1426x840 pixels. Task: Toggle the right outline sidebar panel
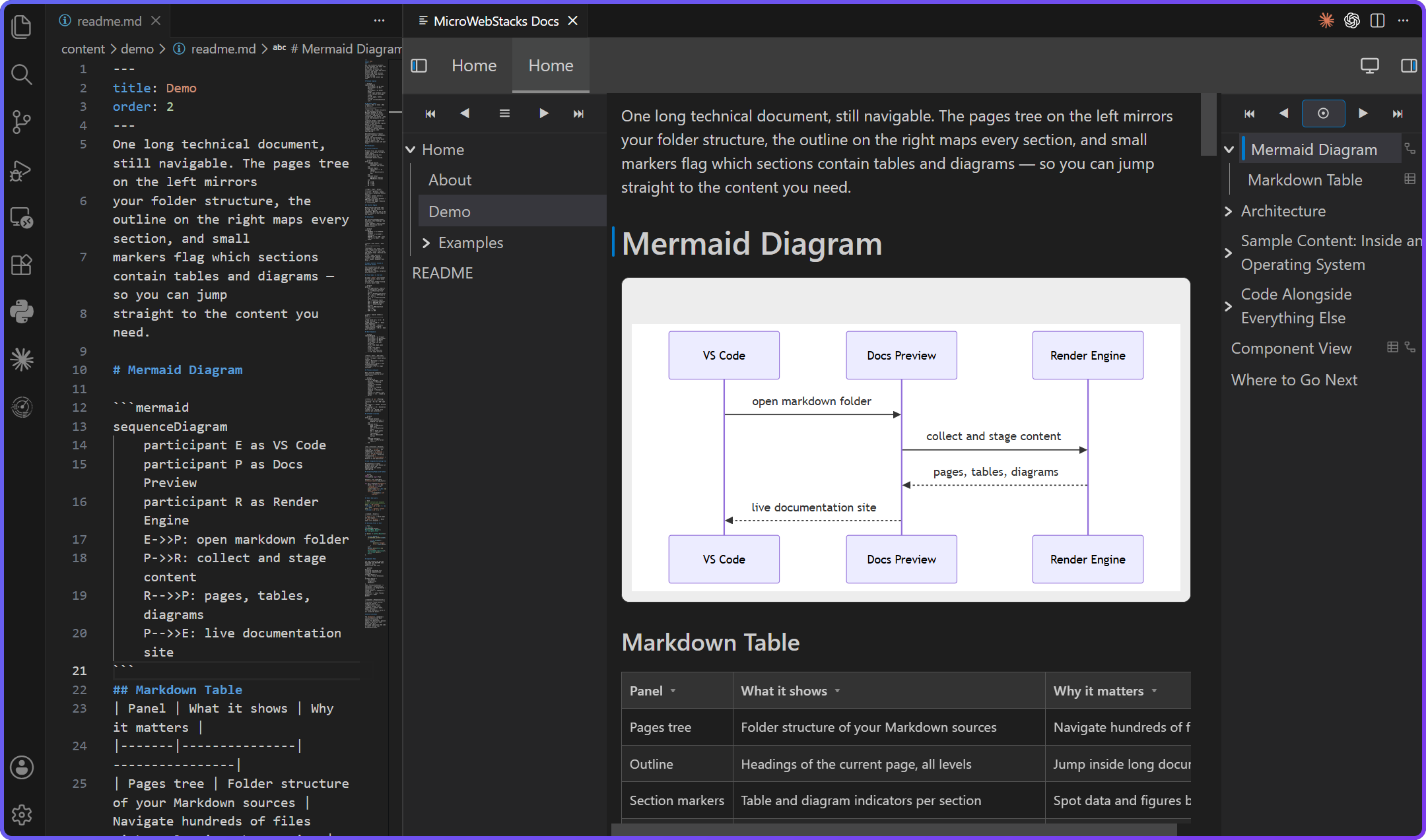click(1409, 65)
